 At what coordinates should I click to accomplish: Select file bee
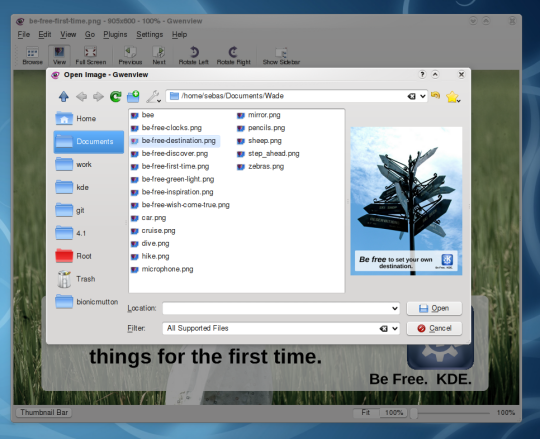[143, 115]
